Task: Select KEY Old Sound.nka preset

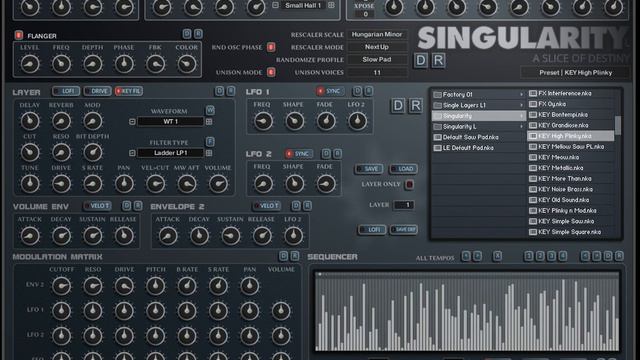Action: click(571, 200)
